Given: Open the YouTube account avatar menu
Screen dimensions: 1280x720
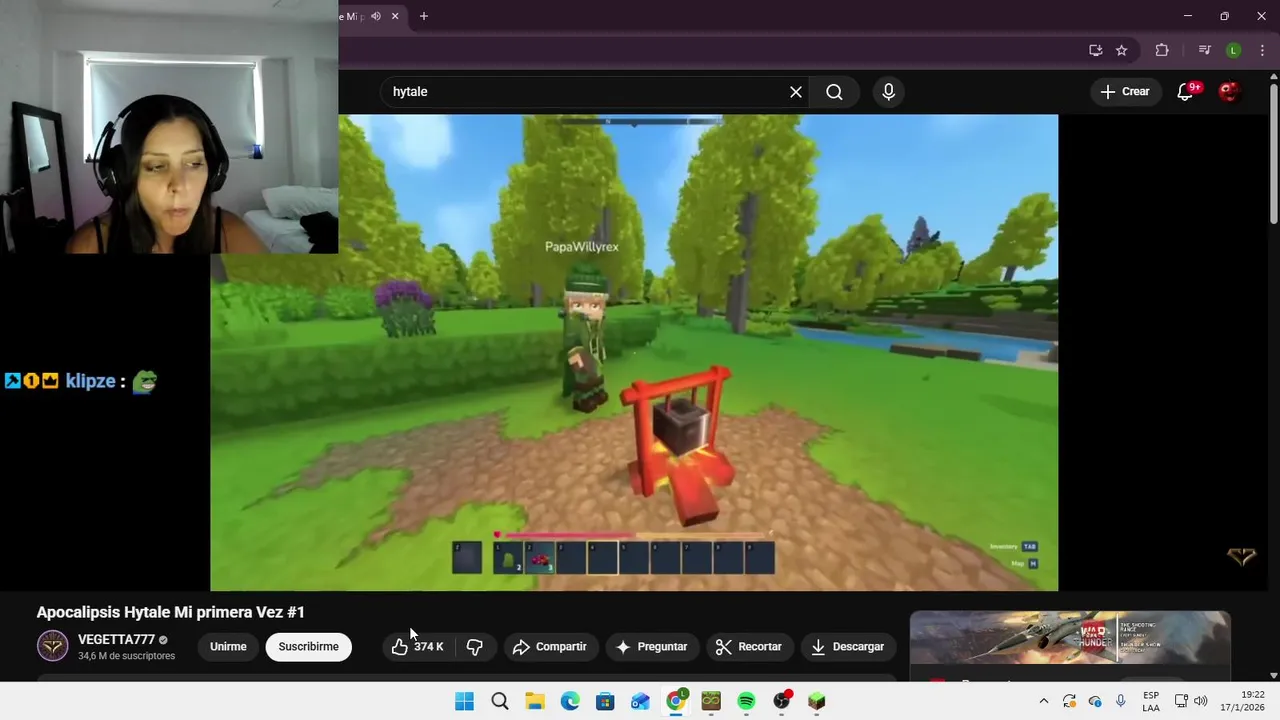Looking at the screenshot, I should pos(1230,92).
